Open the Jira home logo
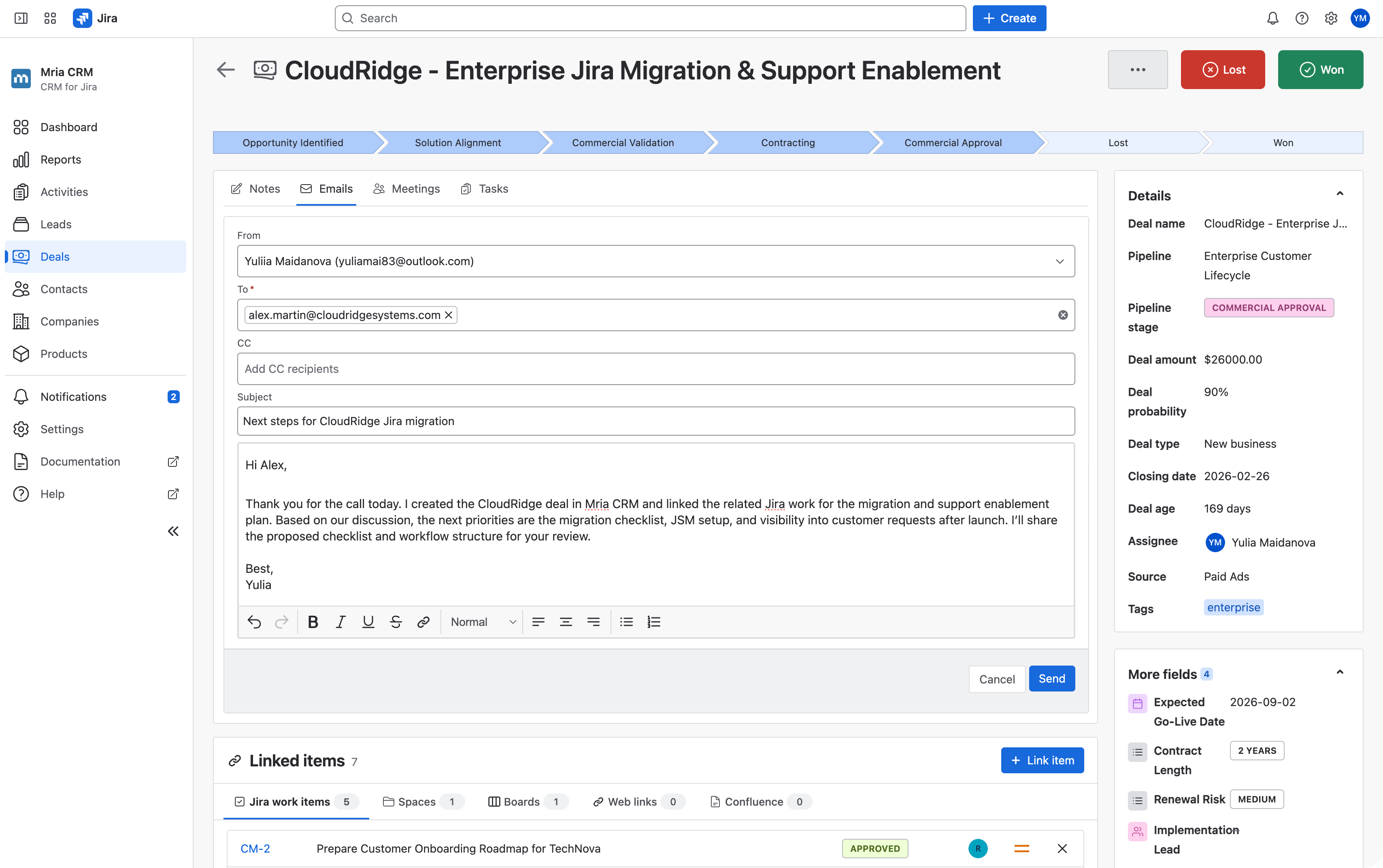 click(95, 18)
